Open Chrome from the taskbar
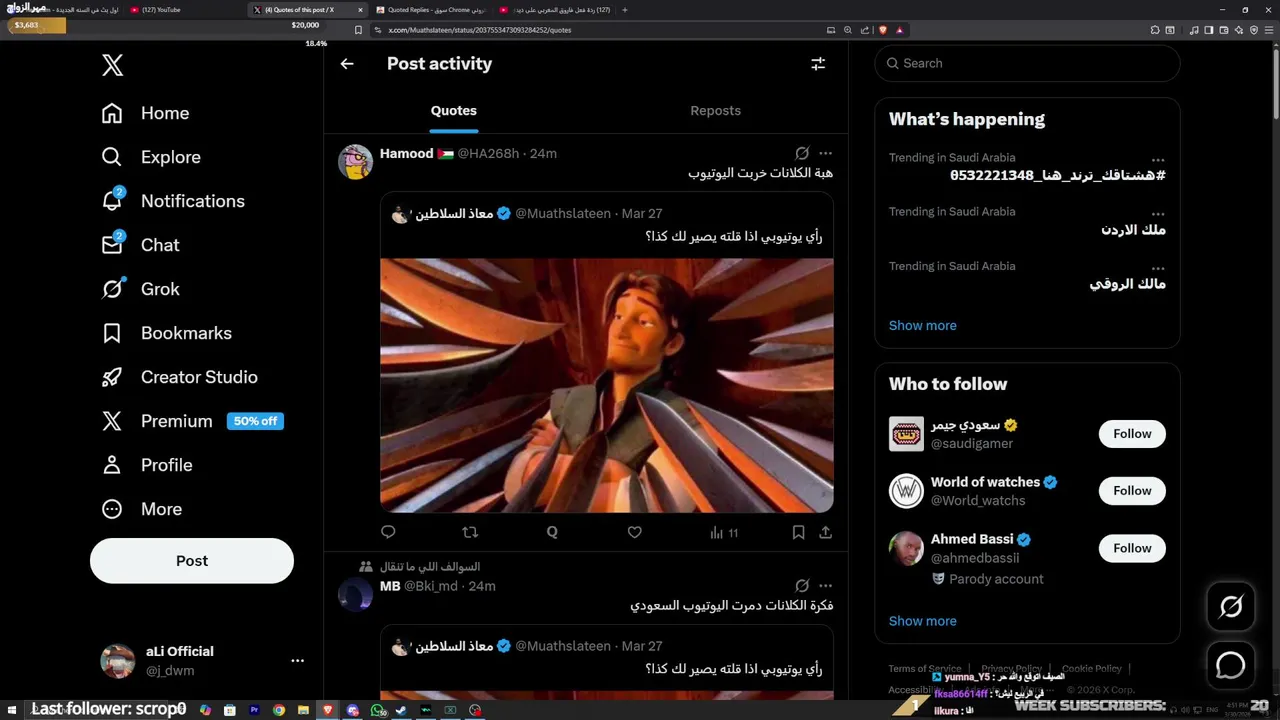Screen dimensions: 1280x720 point(279,710)
